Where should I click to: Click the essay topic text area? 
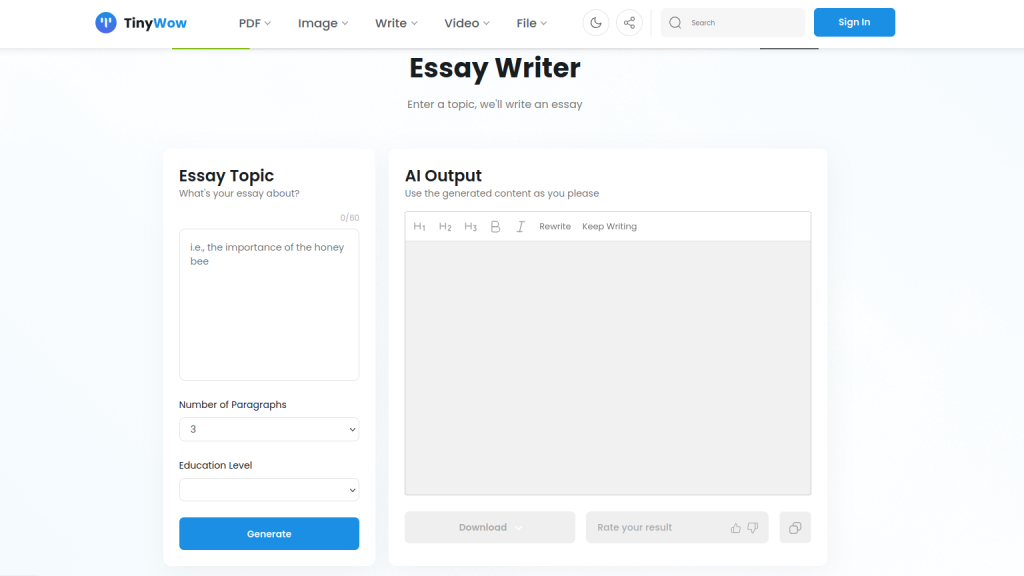click(x=269, y=304)
